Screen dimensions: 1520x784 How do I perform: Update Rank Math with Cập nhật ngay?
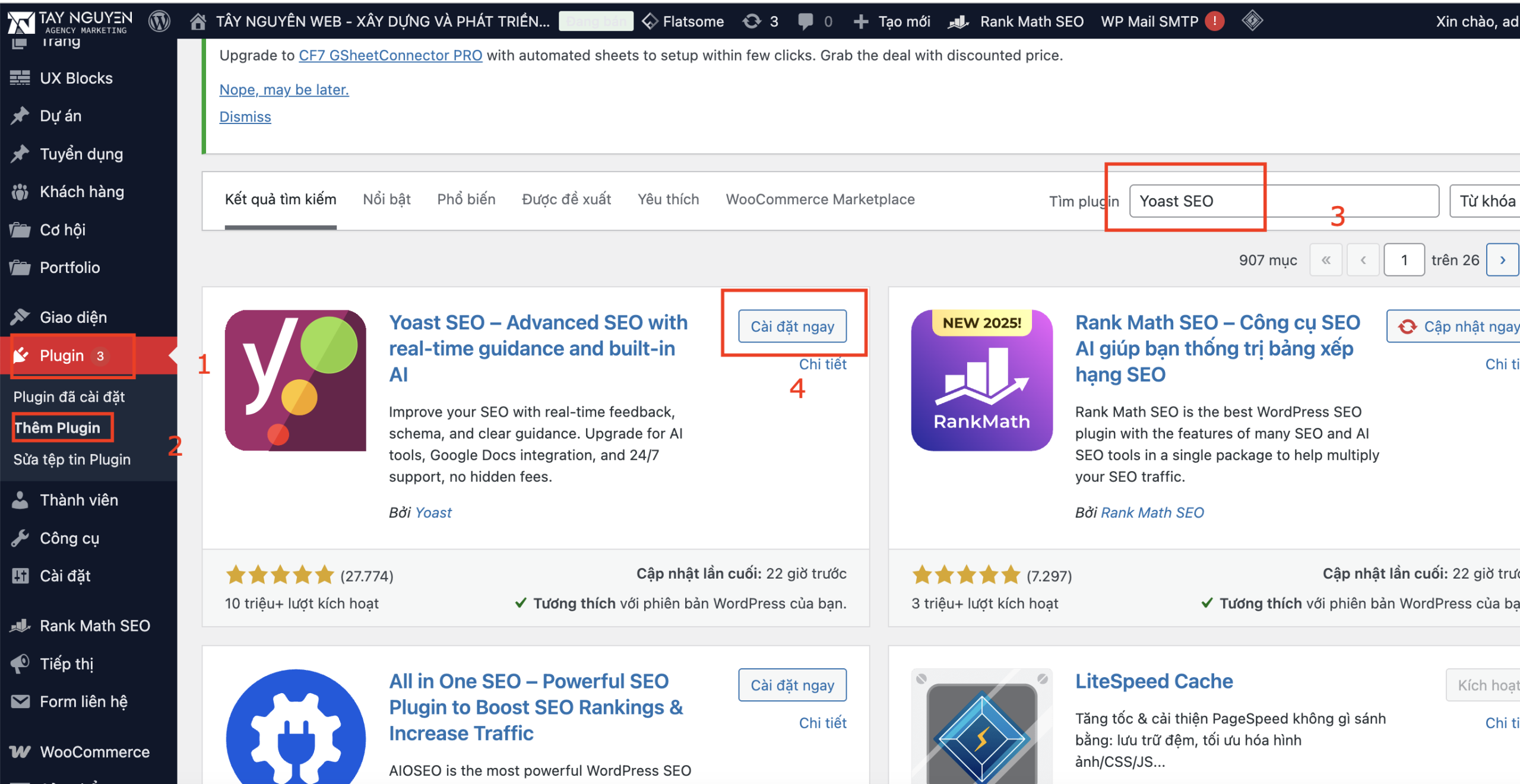point(1461,326)
